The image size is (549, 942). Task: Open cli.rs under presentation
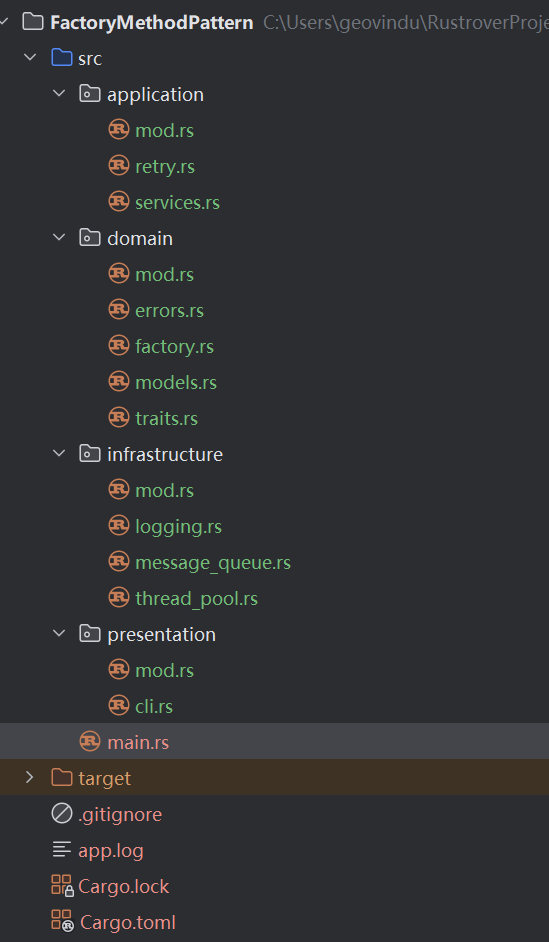click(154, 706)
